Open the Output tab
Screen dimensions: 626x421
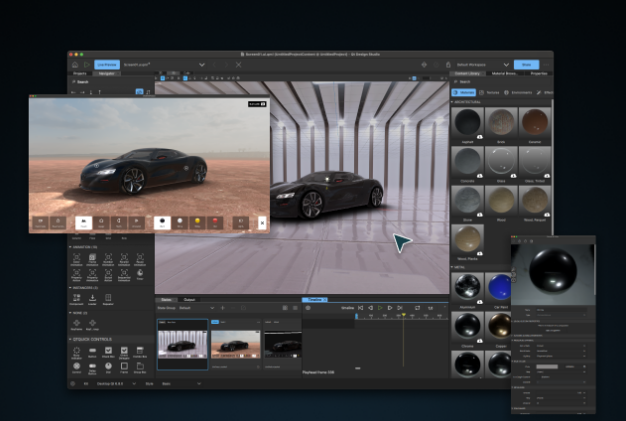tap(189, 299)
